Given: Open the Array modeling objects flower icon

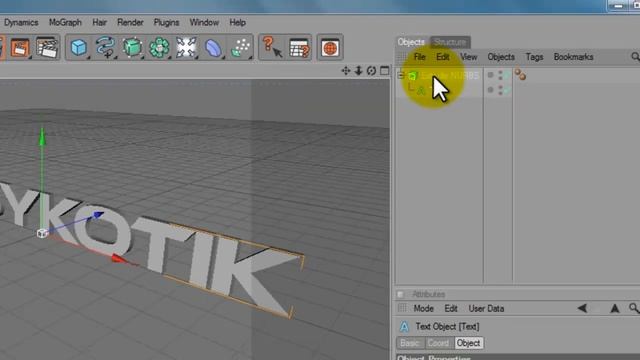Looking at the screenshot, I should pos(159,48).
